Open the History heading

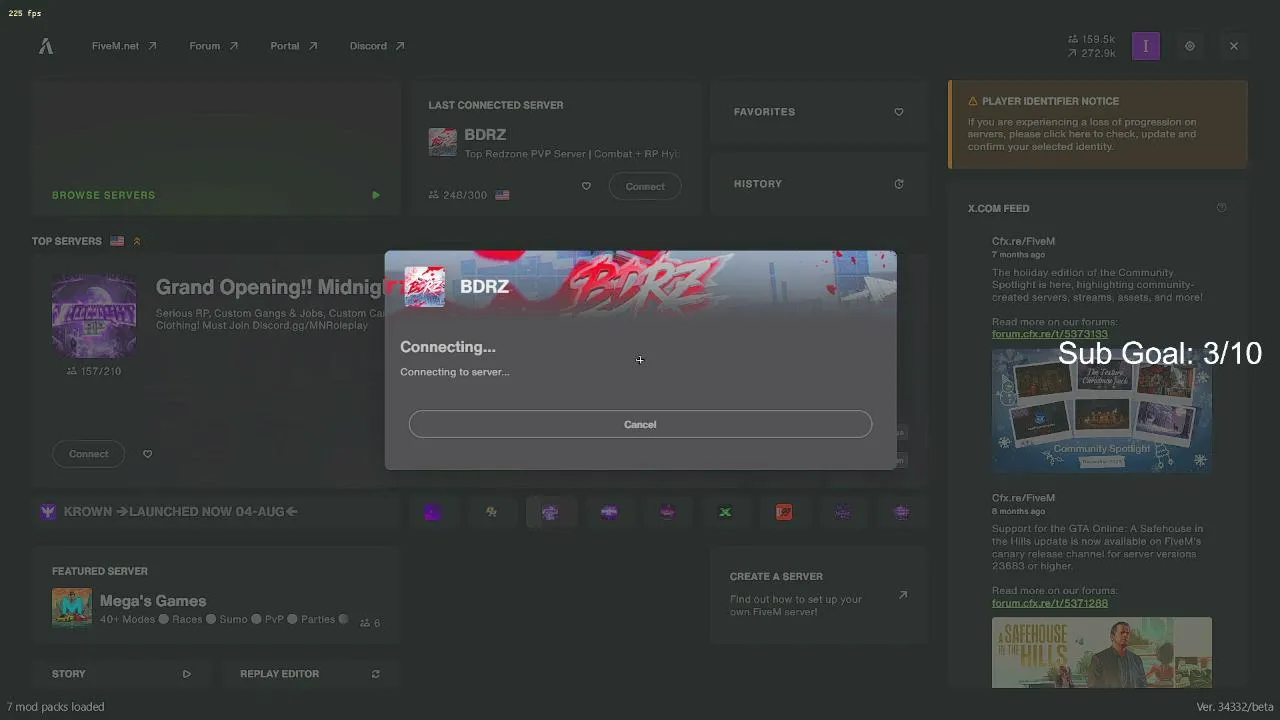[758, 184]
